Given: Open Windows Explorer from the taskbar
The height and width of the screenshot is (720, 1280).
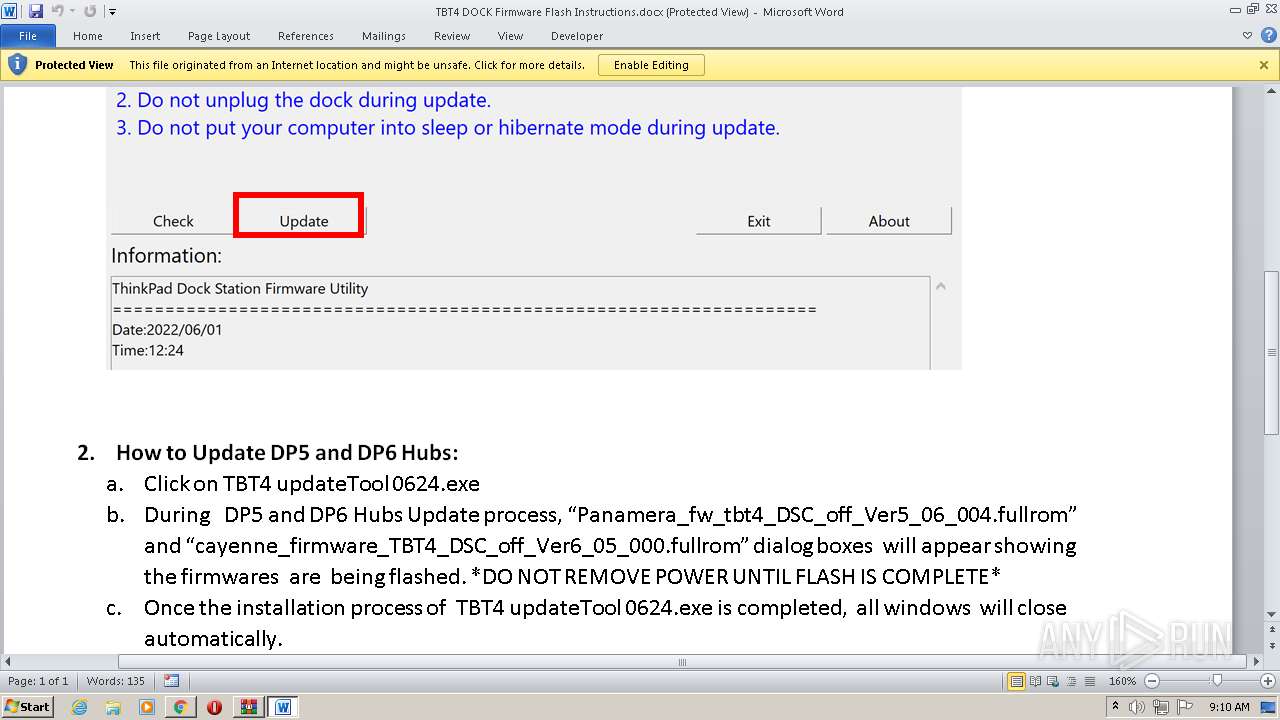Looking at the screenshot, I should [113, 707].
